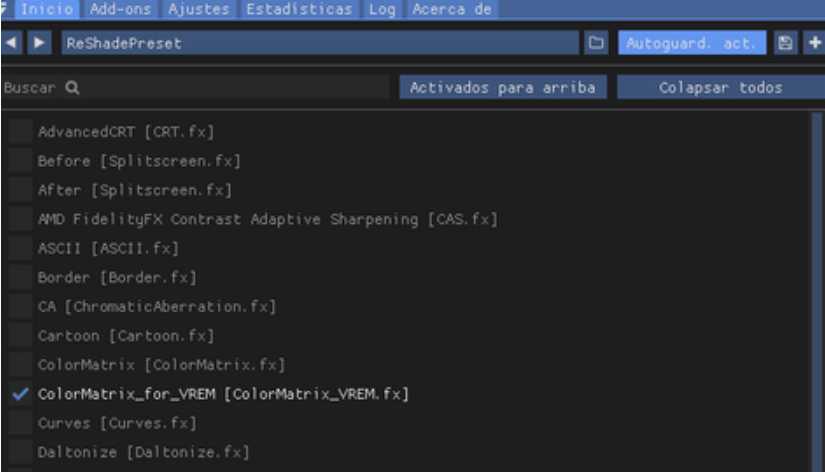
Task: Open the Log tab
Action: point(383,9)
